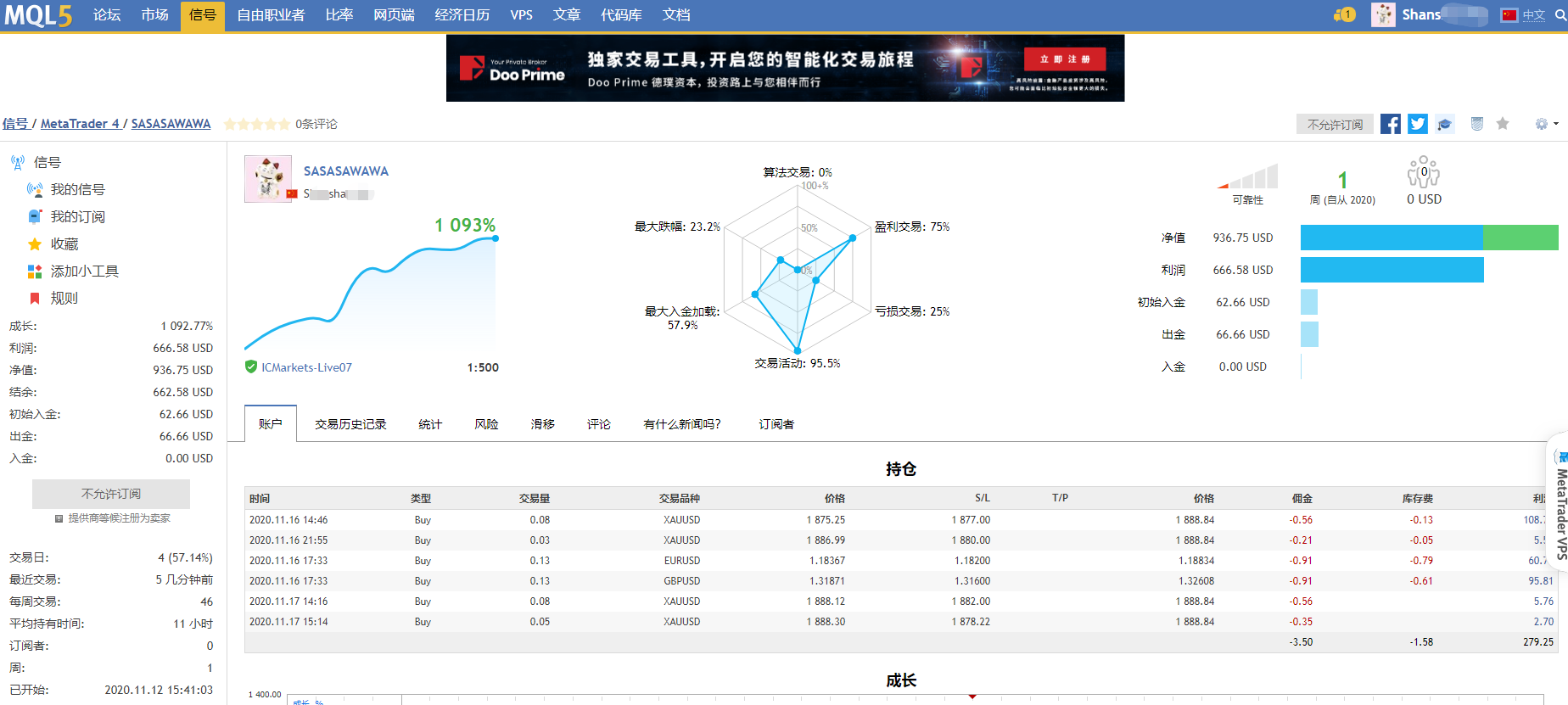The image size is (1568, 705).
Task: Click the light blue 初始入金 bar
Action: point(1309,302)
